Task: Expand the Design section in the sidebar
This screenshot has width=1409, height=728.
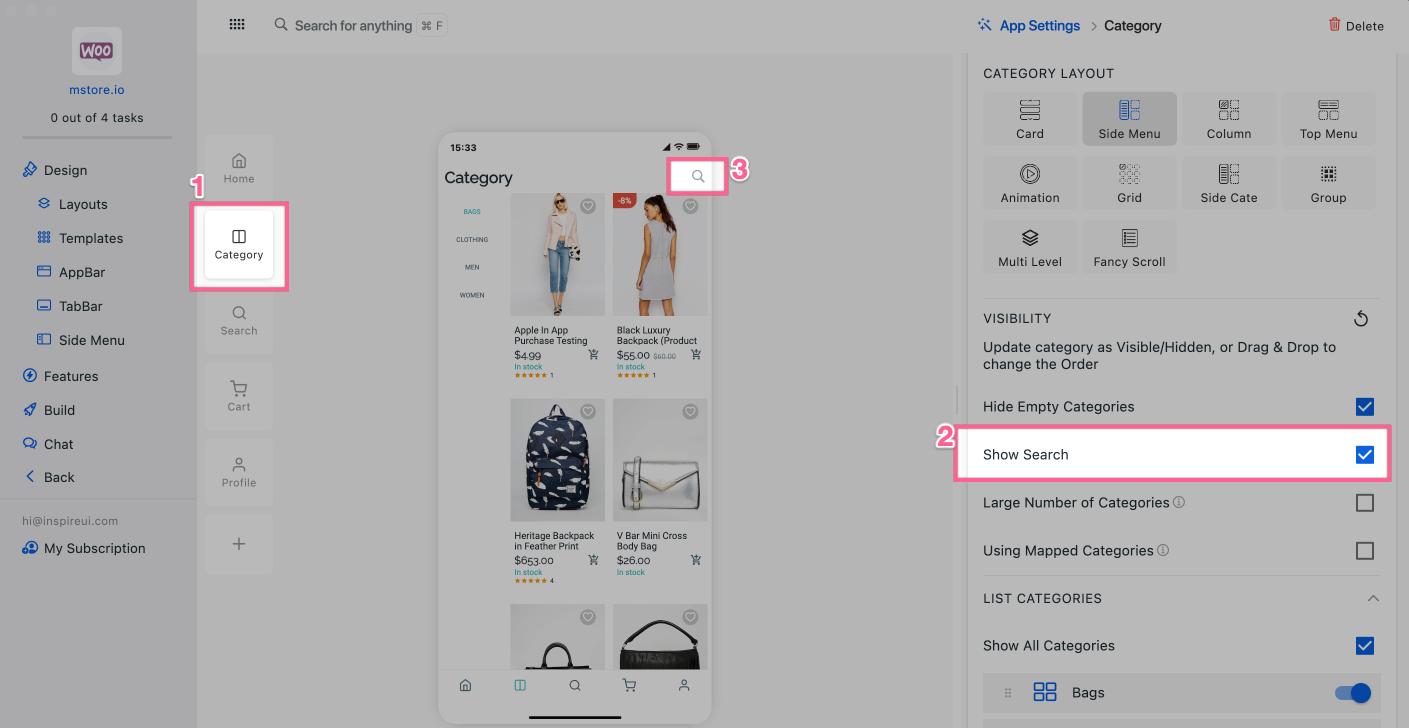Action: 65,170
